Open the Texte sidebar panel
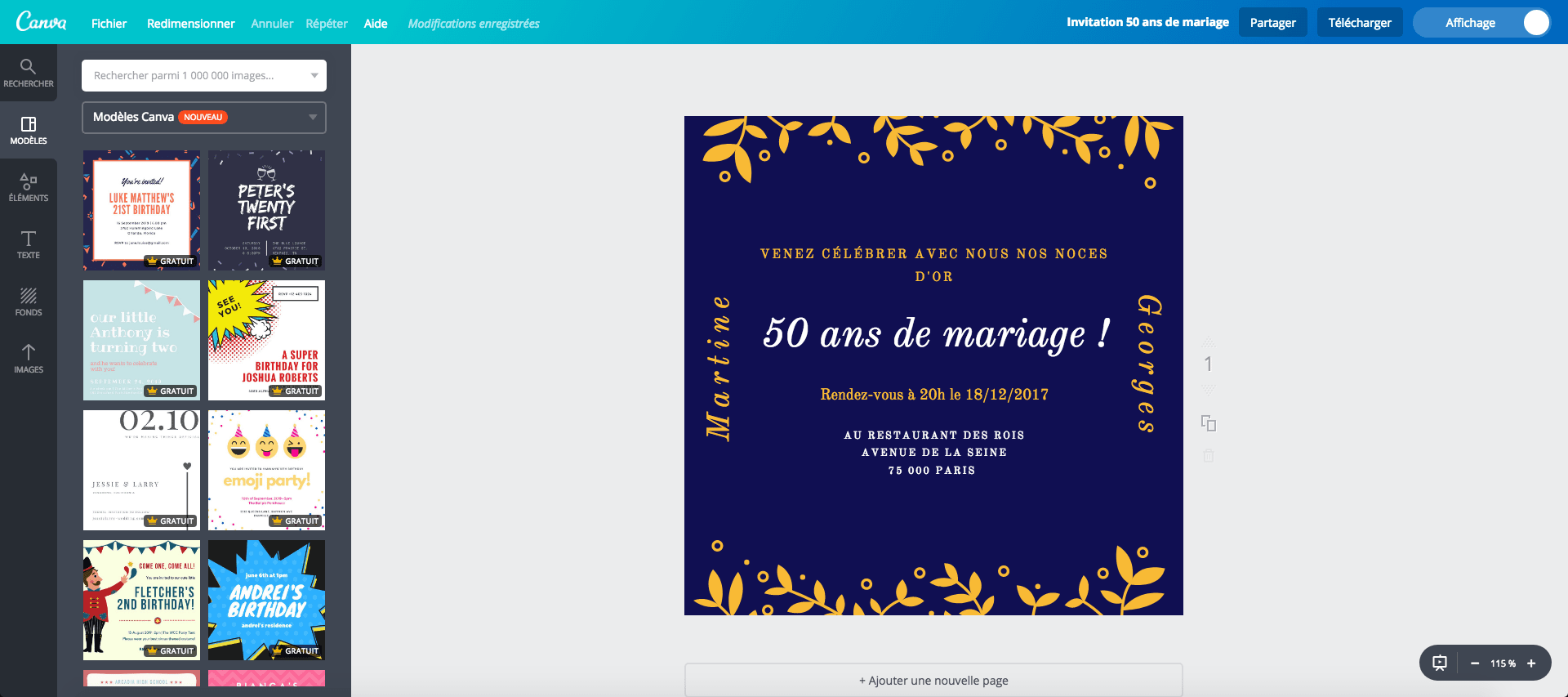Viewport: 1568px width, 697px height. 29,244
